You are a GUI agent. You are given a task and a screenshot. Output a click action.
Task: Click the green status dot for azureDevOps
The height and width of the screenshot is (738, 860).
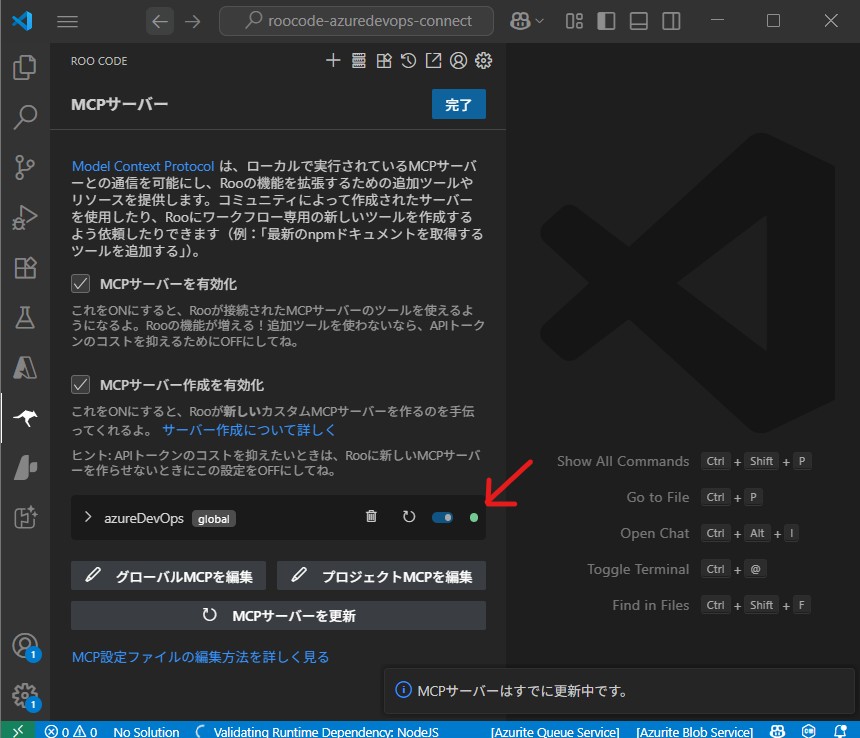point(474,518)
